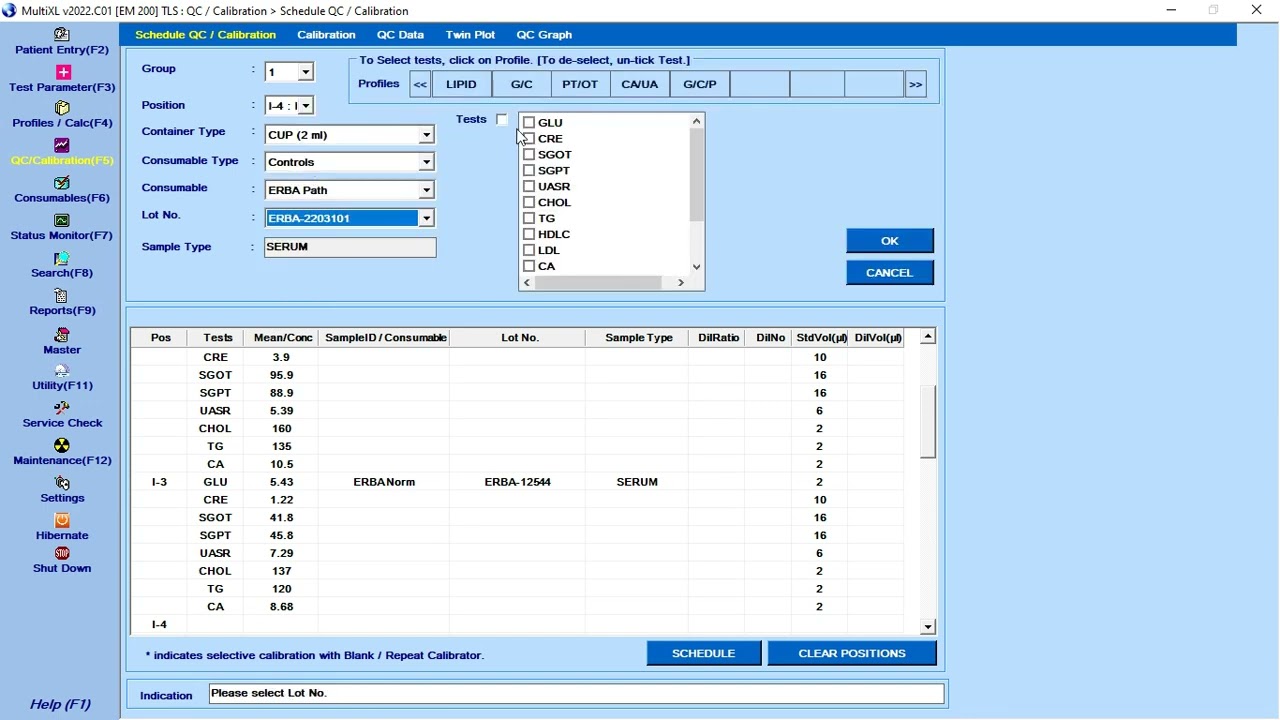Select I-4 position row
1280x720 pixels.
[x=517, y=625]
